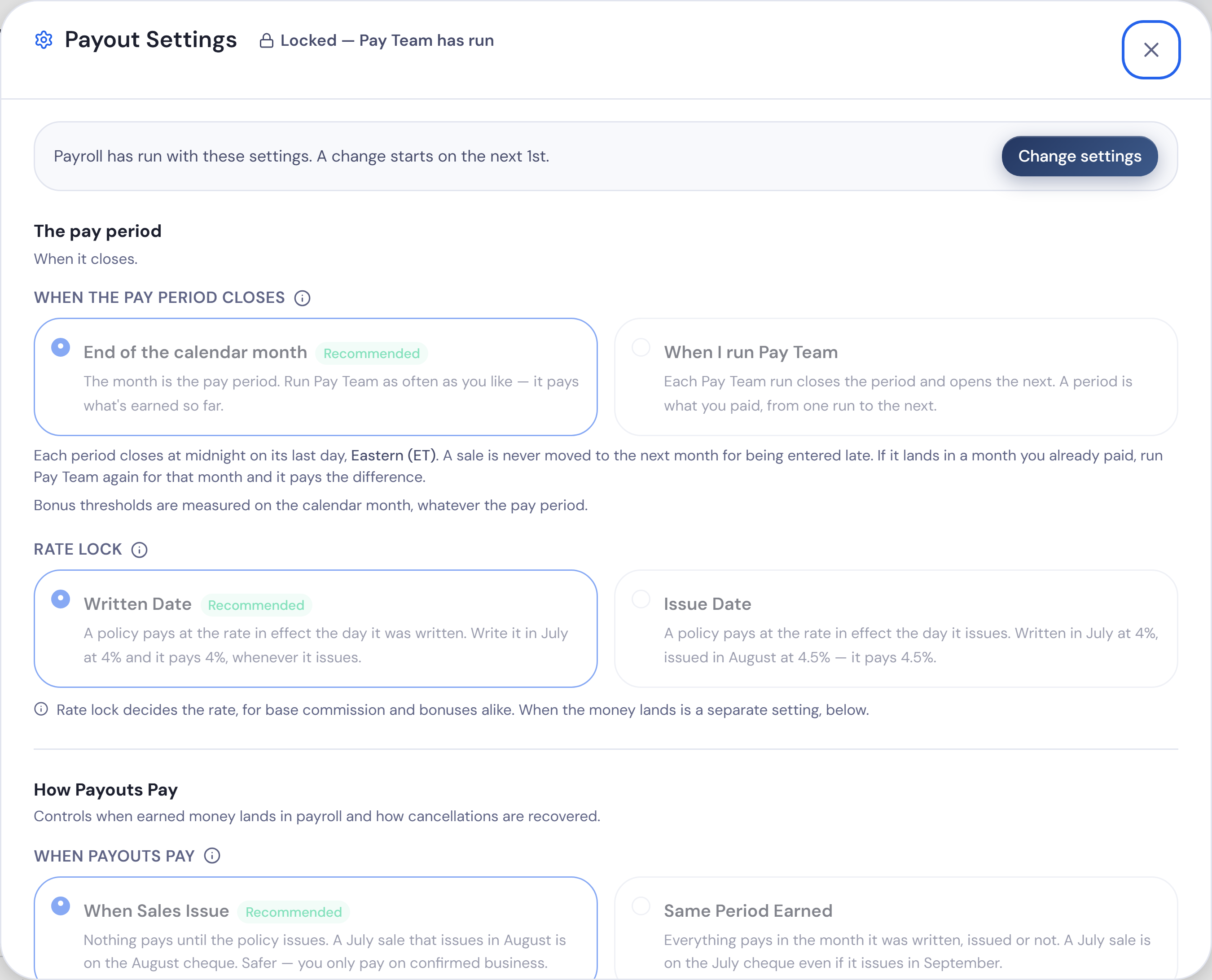Click info icon before Rate lock decides note
Viewport: 1212px width, 980px height.
click(41, 709)
